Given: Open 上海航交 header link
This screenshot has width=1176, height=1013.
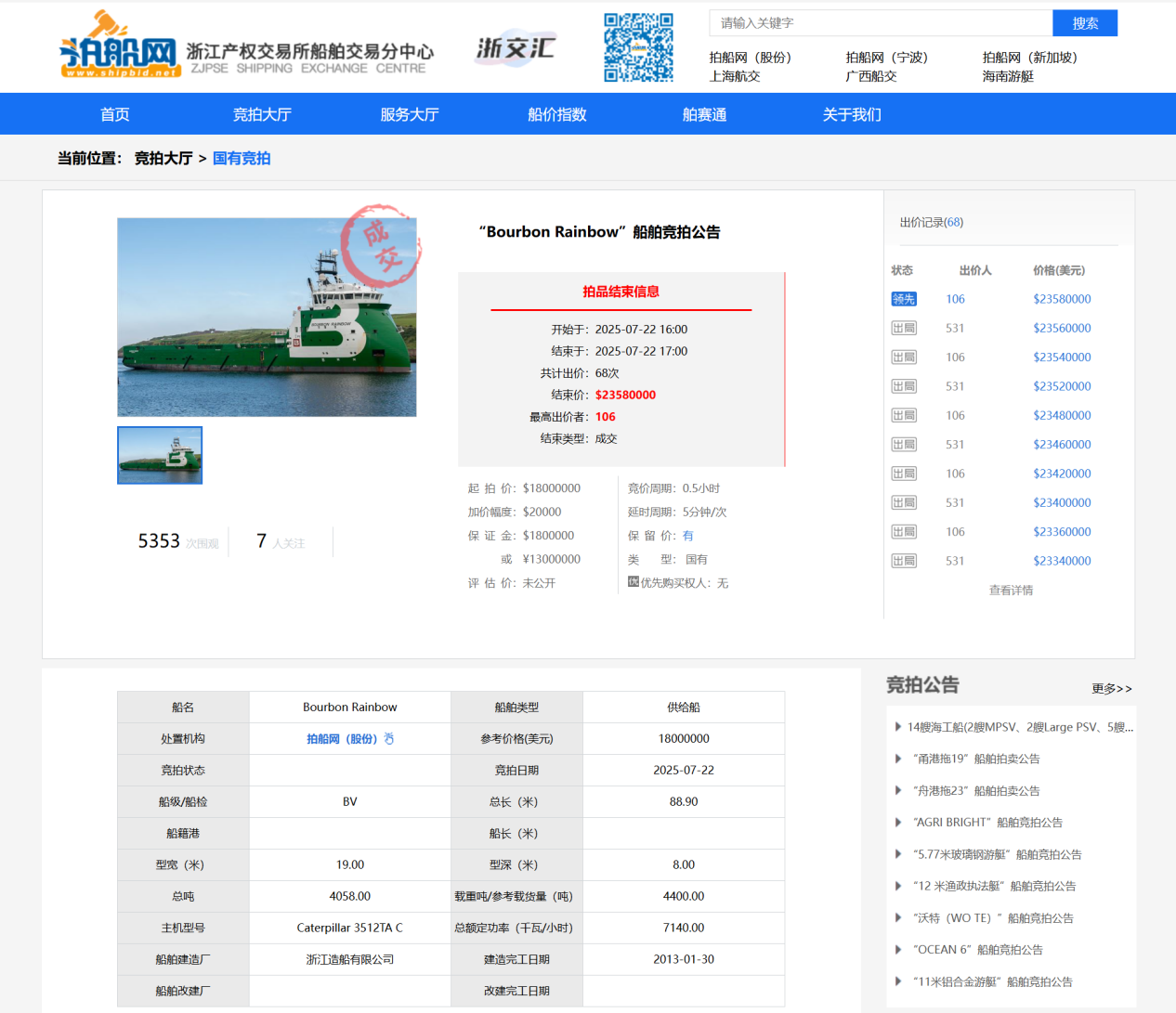Looking at the screenshot, I should (x=735, y=76).
